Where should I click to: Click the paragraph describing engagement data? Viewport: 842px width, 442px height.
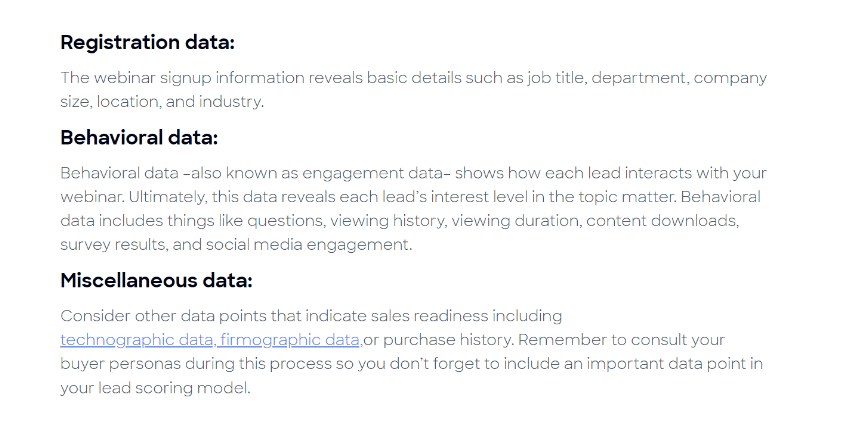pos(413,208)
